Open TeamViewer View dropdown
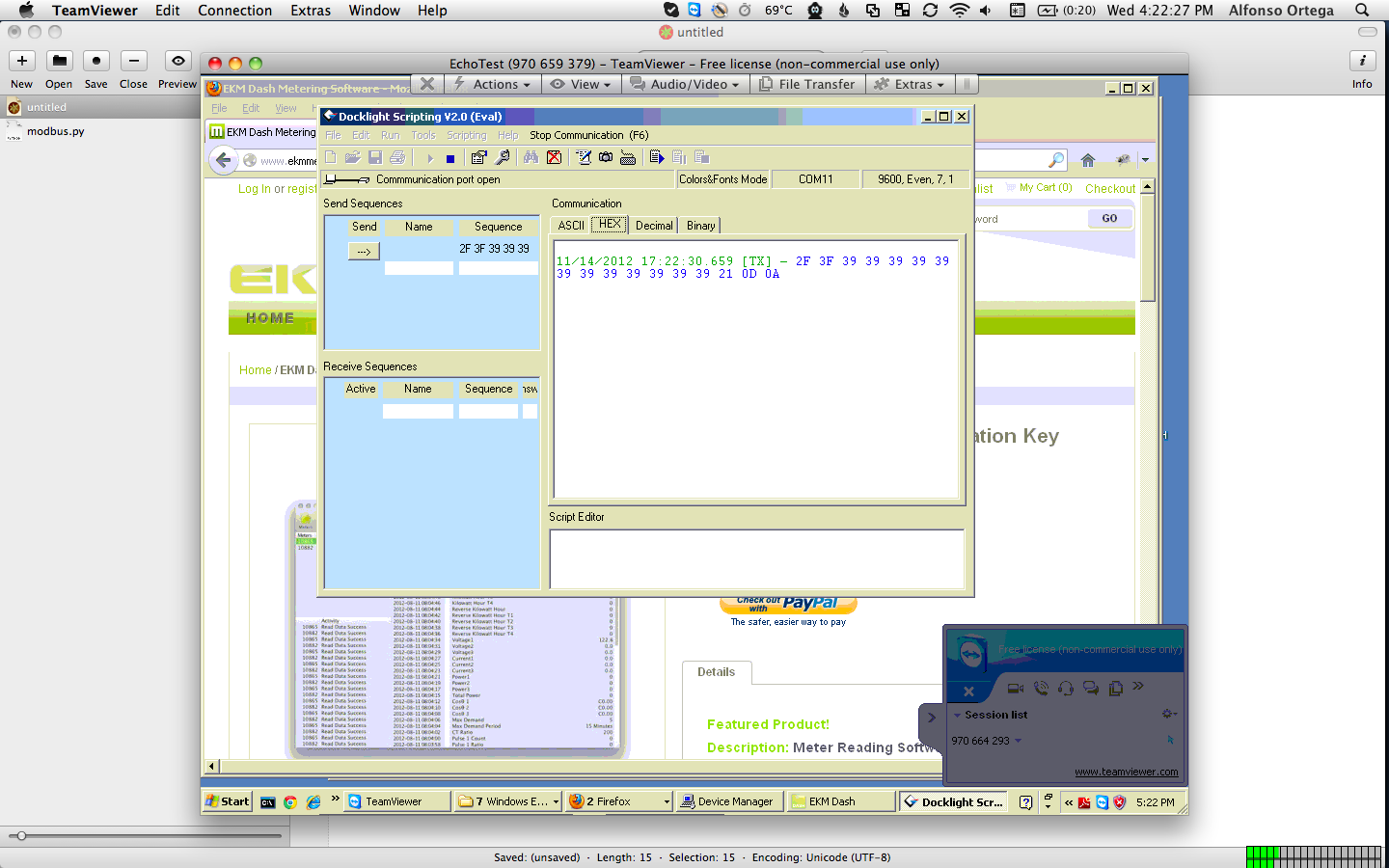 coord(581,84)
